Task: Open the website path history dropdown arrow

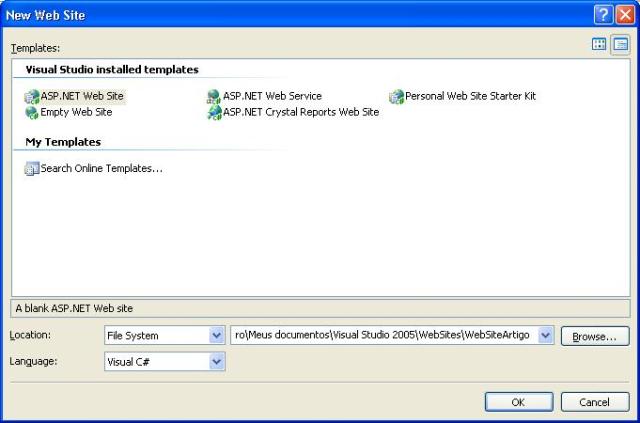Action: coord(545,336)
